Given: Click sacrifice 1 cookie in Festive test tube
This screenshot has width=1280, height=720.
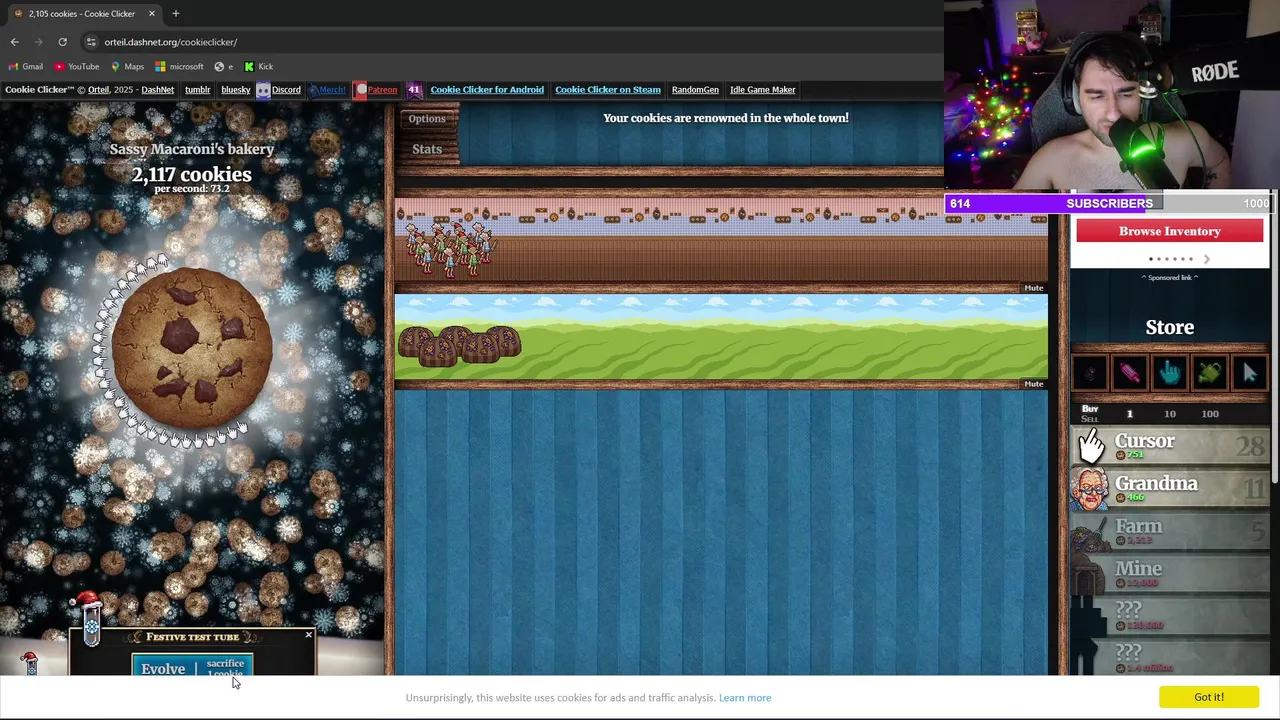Looking at the screenshot, I should (225, 667).
